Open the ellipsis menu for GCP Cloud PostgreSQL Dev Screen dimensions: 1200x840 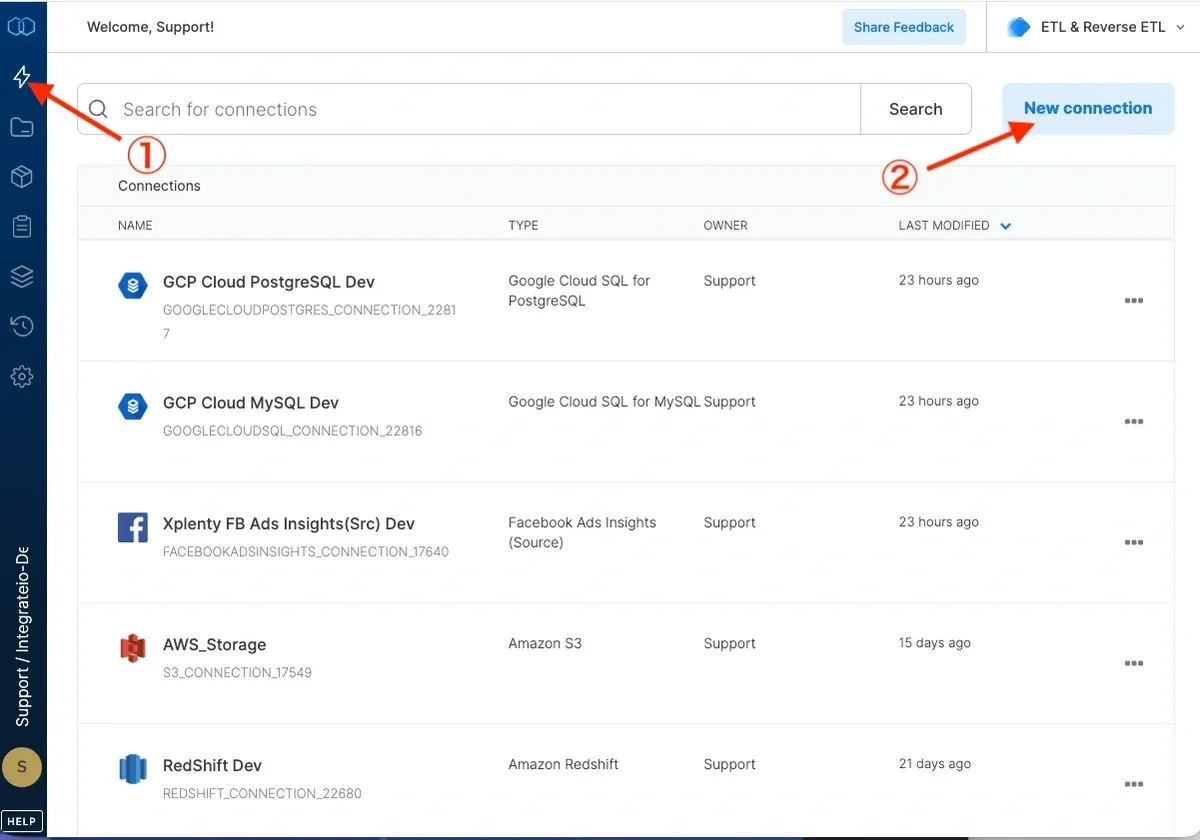pos(1134,300)
